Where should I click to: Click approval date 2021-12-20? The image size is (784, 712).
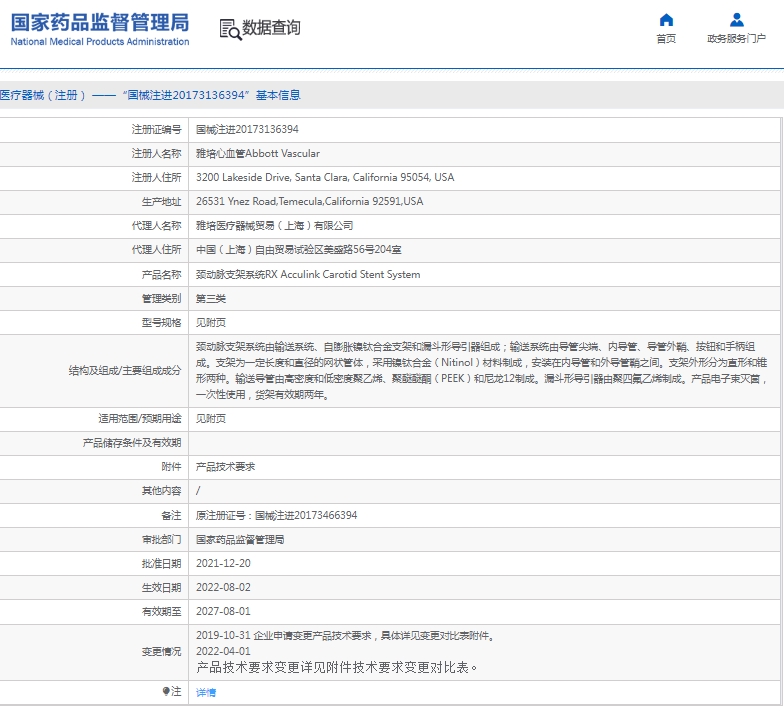point(223,564)
